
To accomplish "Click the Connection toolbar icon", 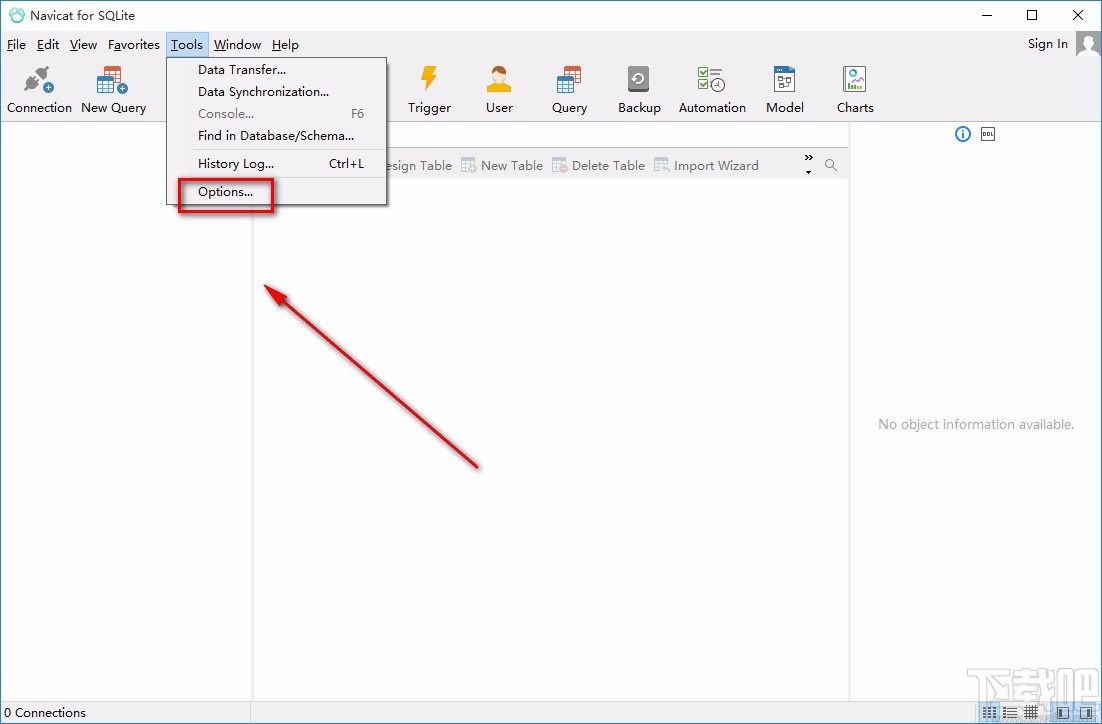I will [39, 89].
